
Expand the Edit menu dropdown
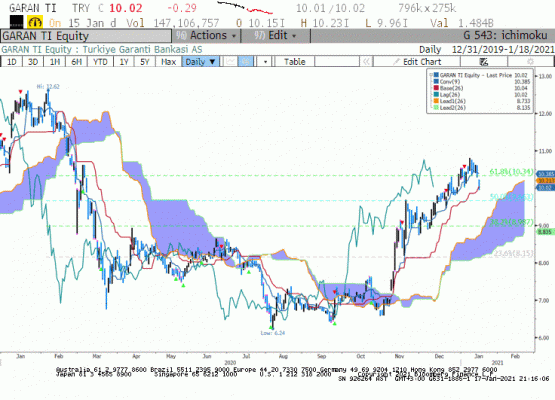tap(276, 35)
